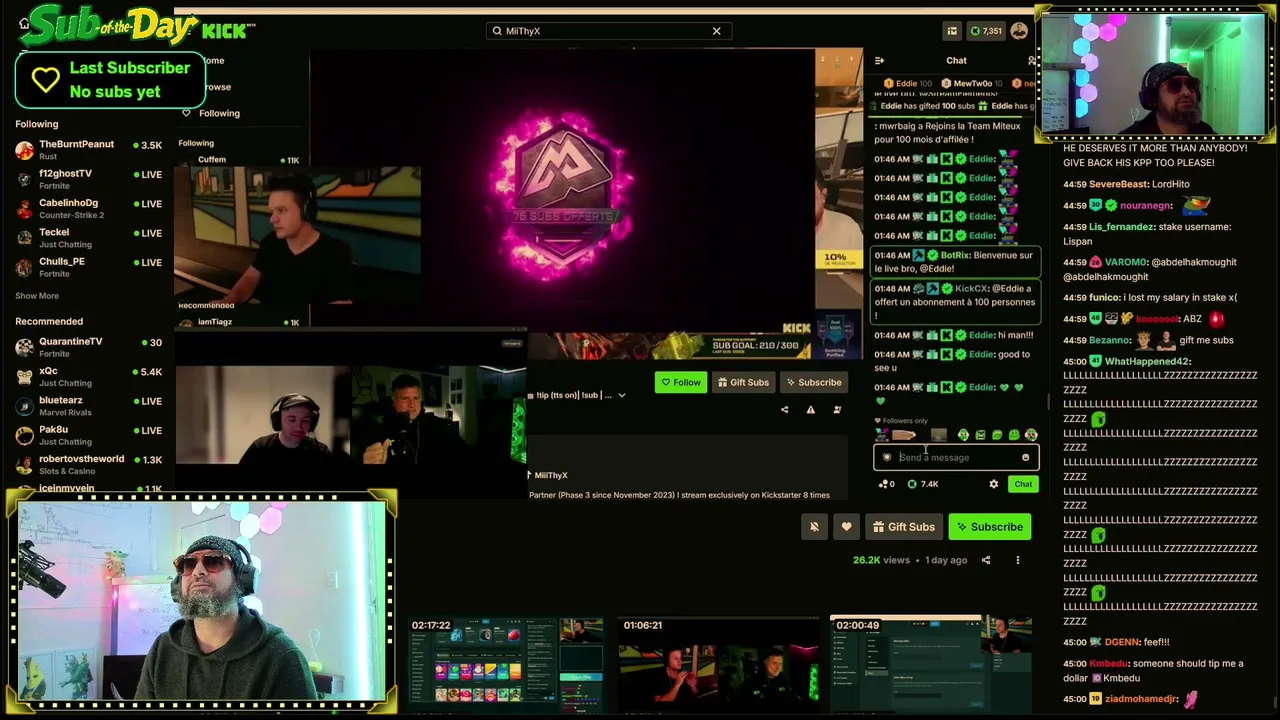Viewport: 1280px width, 720px height.
Task: Toggle the heart follow button
Action: (x=846, y=527)
